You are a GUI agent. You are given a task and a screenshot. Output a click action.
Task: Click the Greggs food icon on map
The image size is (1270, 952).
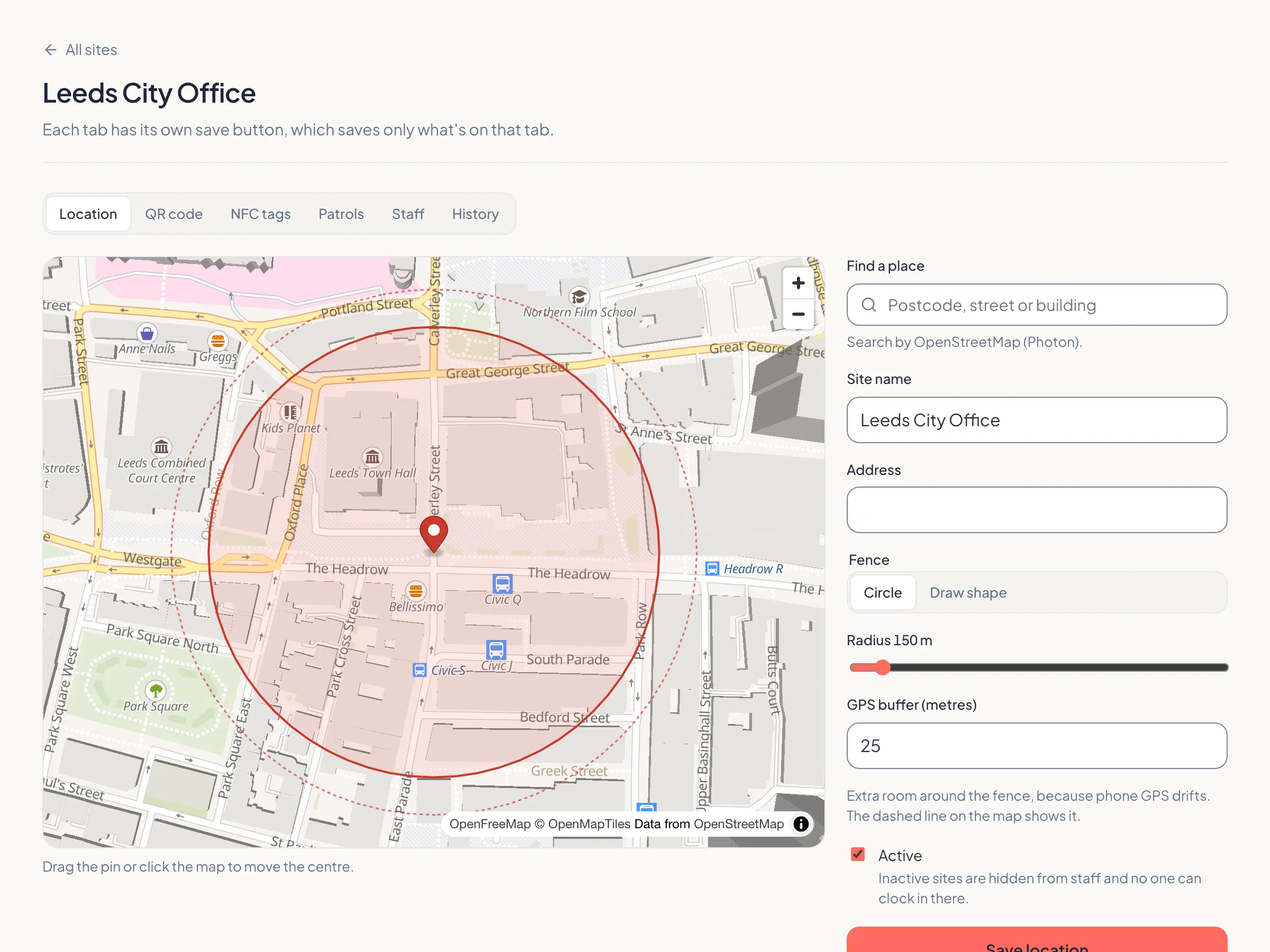point(217,341)
